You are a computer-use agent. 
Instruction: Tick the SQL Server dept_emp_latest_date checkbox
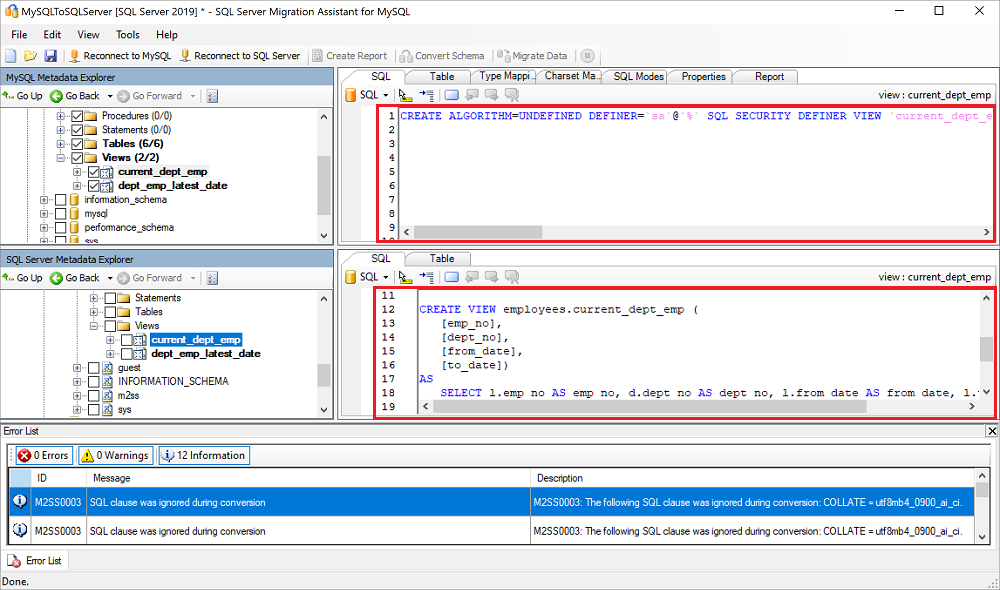pos(127,354)
